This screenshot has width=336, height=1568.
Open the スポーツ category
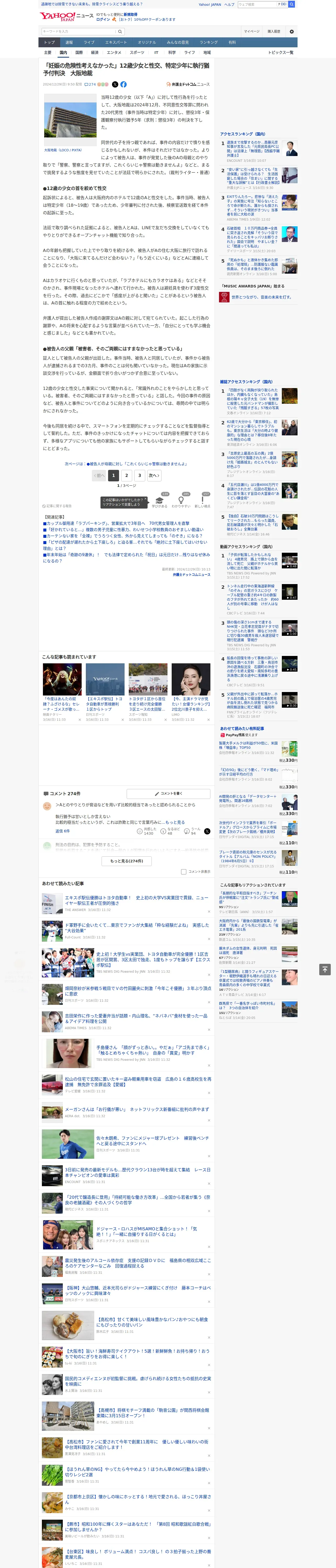click(x=137, y=52)
